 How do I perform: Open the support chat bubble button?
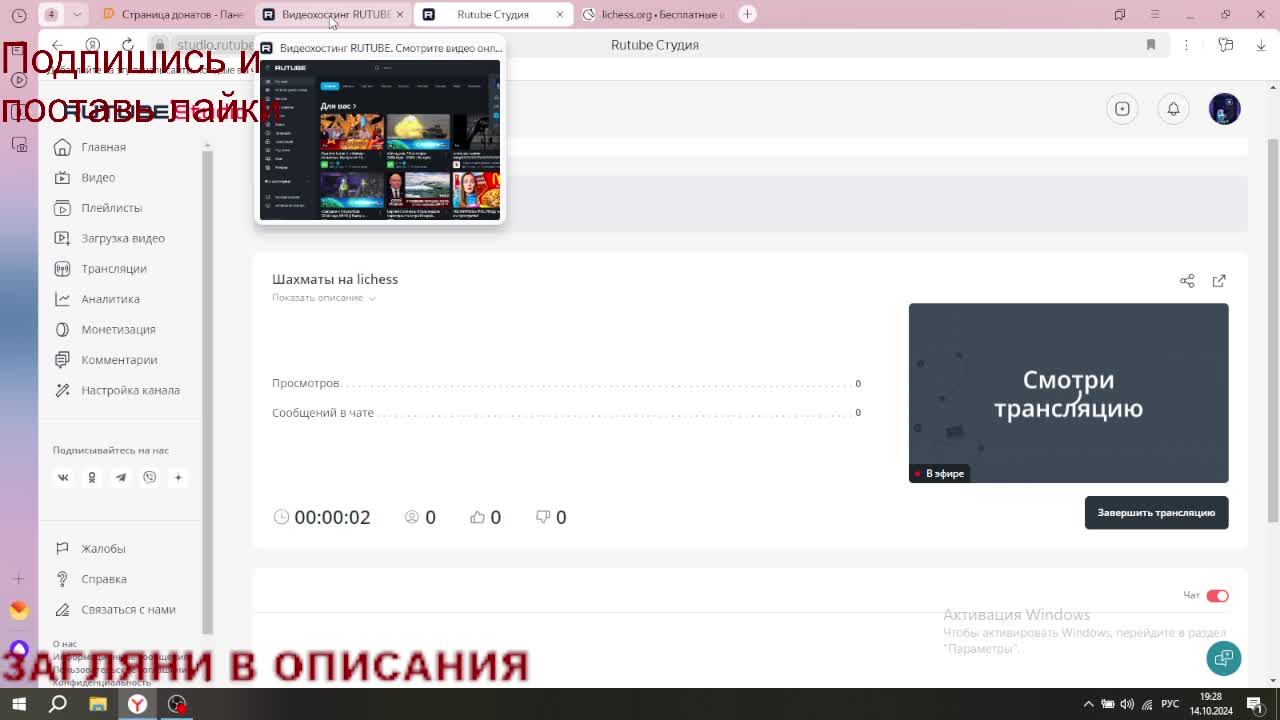pyautogui.click(x=1224, y=658)
